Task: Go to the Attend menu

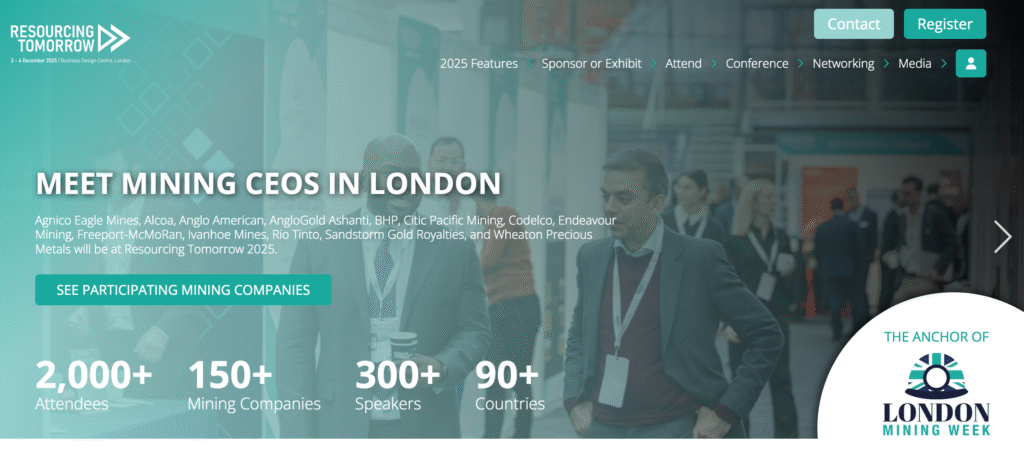Action: tap(684, 63)
